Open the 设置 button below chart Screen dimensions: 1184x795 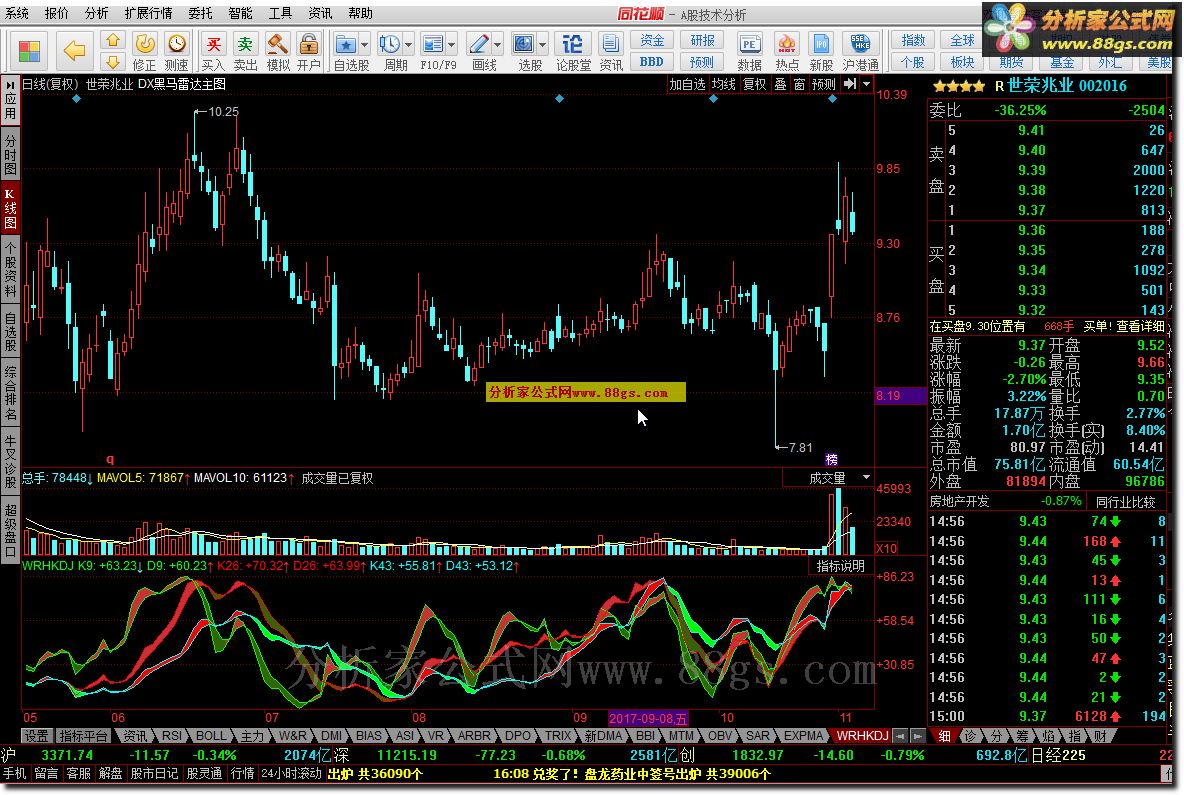[36, 735]
